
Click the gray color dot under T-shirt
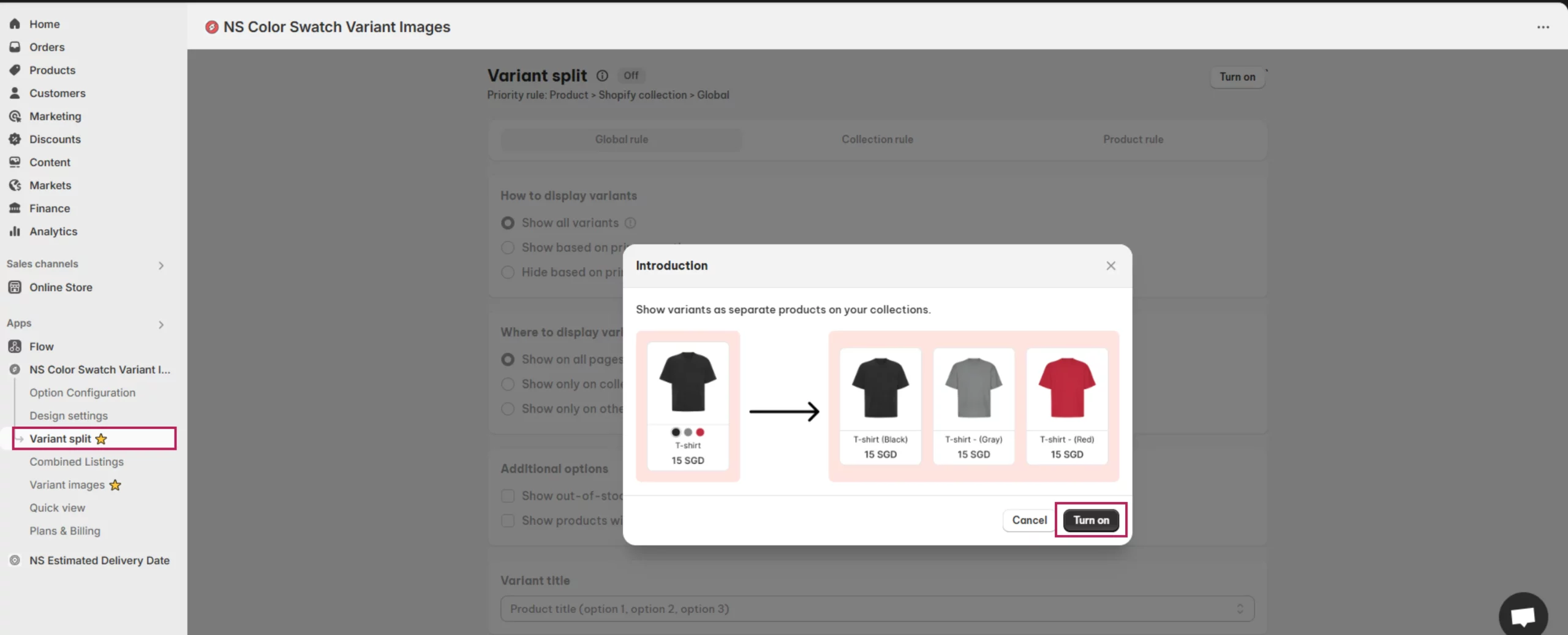click(x=688, y=432)
